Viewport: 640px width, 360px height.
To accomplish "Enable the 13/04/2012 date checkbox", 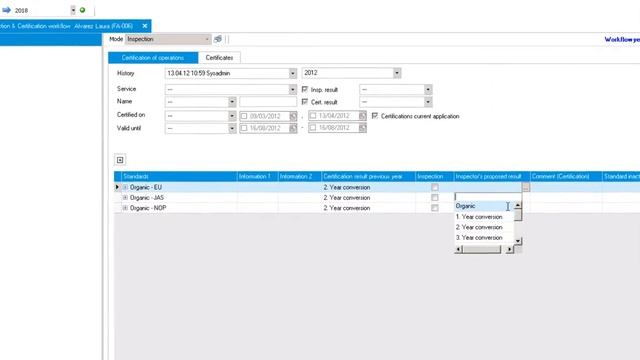I will [313, 116].
